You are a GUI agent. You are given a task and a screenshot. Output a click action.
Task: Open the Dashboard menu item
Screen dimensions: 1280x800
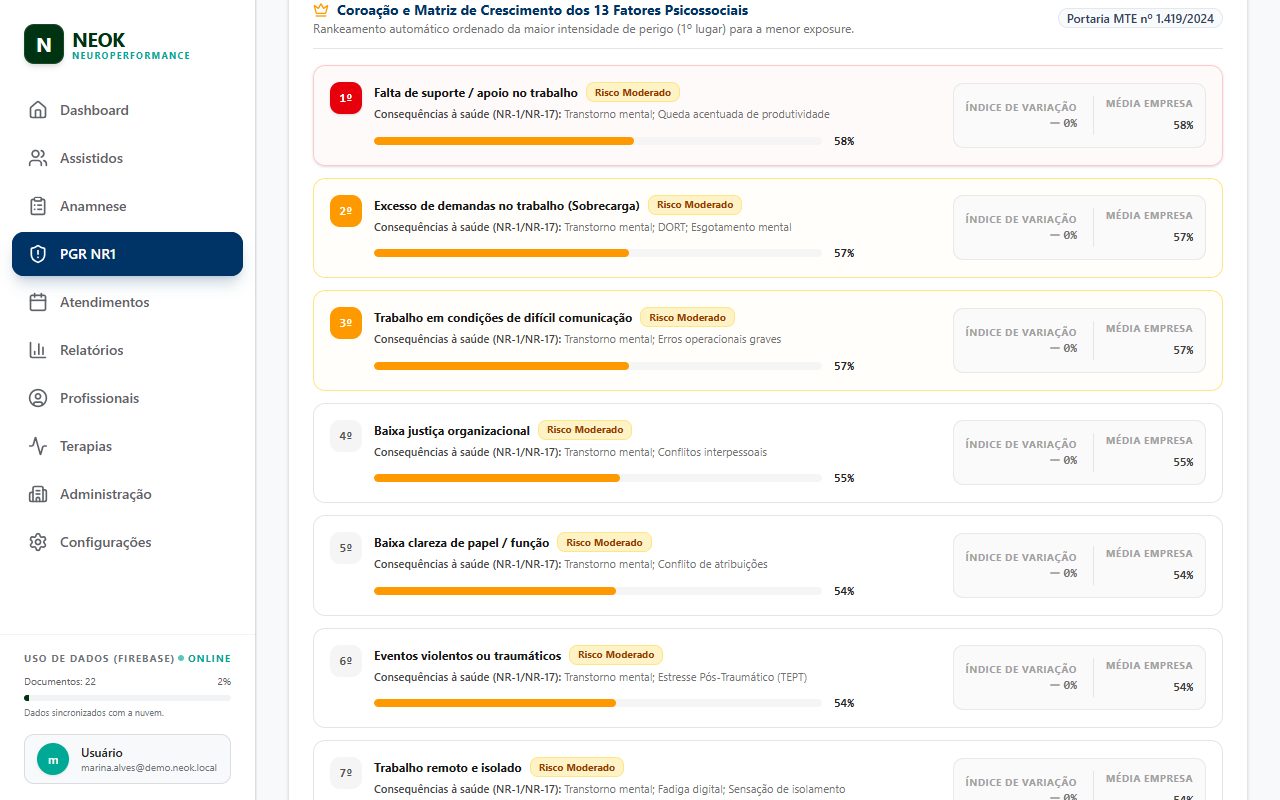(x=127, y=110)
